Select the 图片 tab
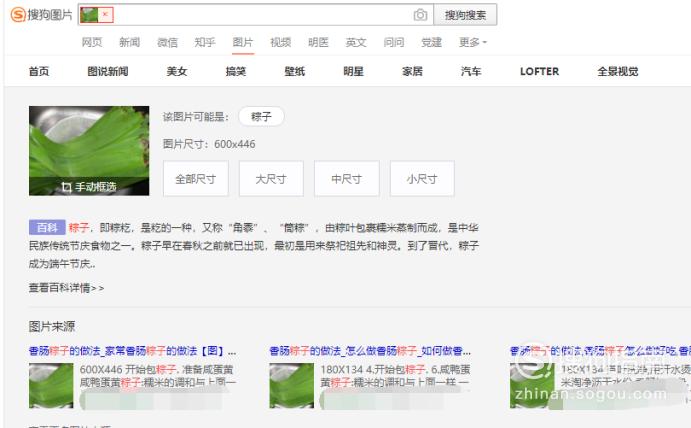Image resolution: width=691 pixels, height=428 pixels. [243, 42]
